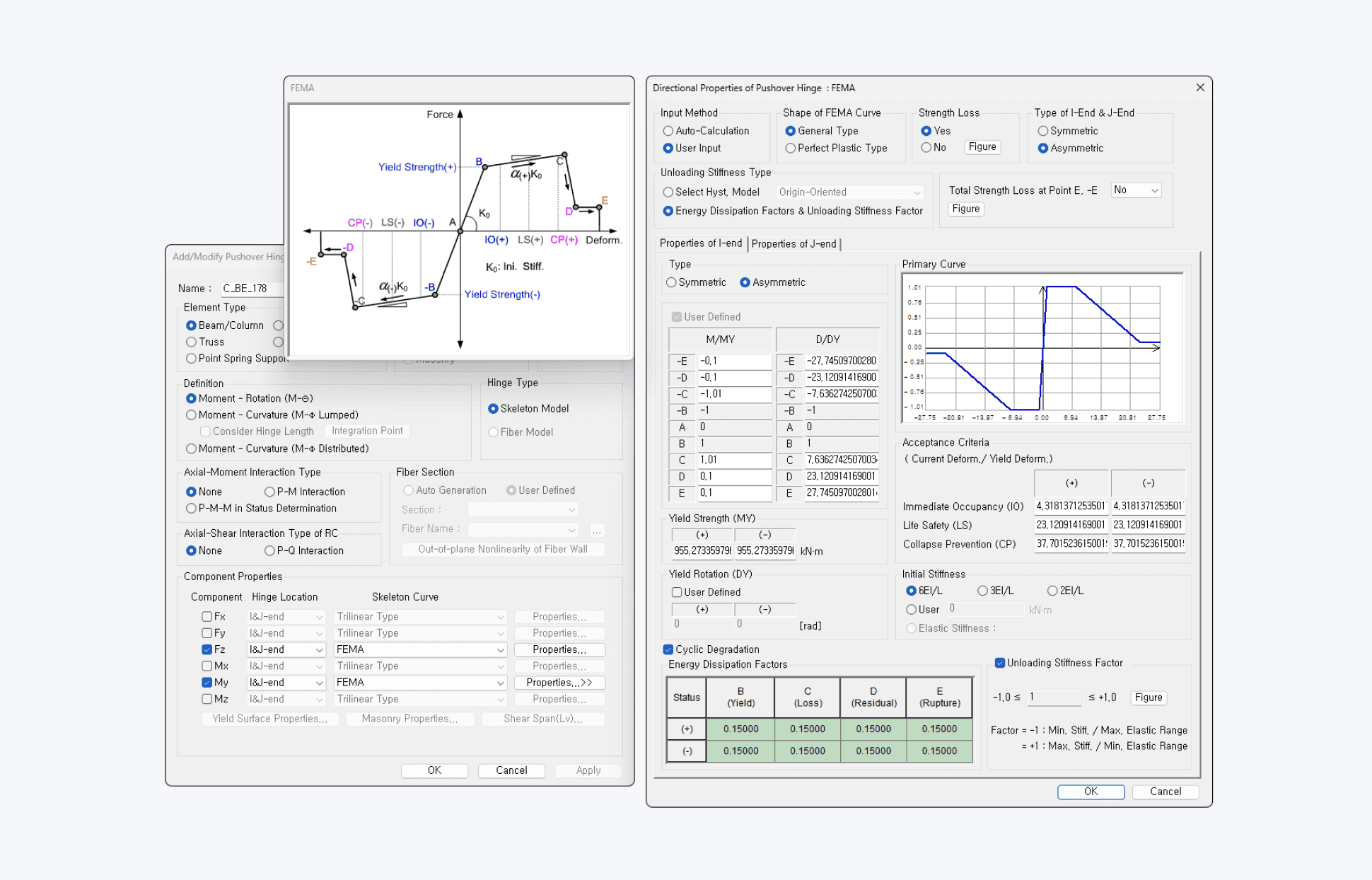Image resolution: width=1372 pixels, height=880 pixels.
Task: Open My Properties button
Action: [559, 683]
